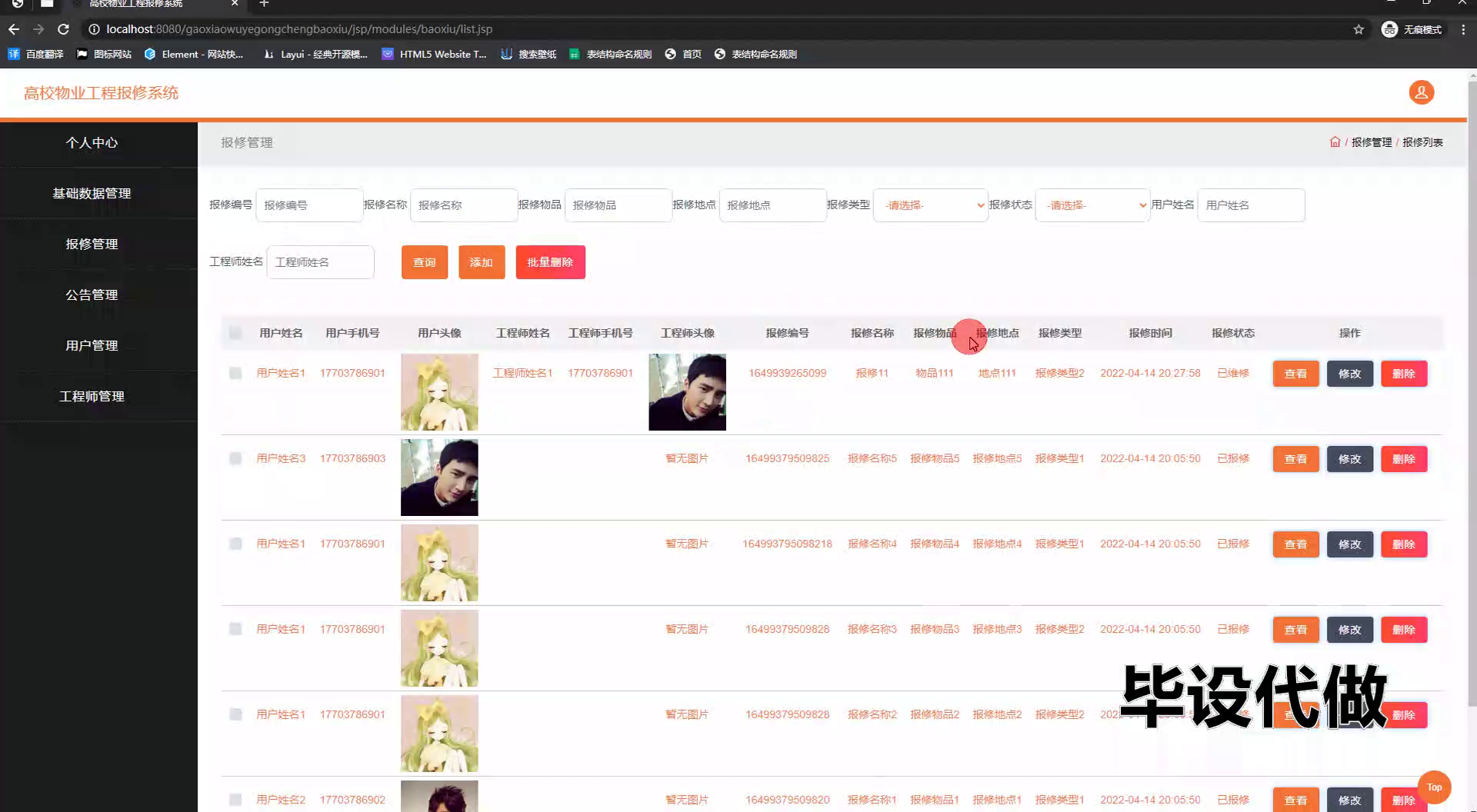This screenshot has height=812, width=1477.
Task: Open 搜索壁纸 bookmark
Action: pyautogui.click(x=528, y=54)
